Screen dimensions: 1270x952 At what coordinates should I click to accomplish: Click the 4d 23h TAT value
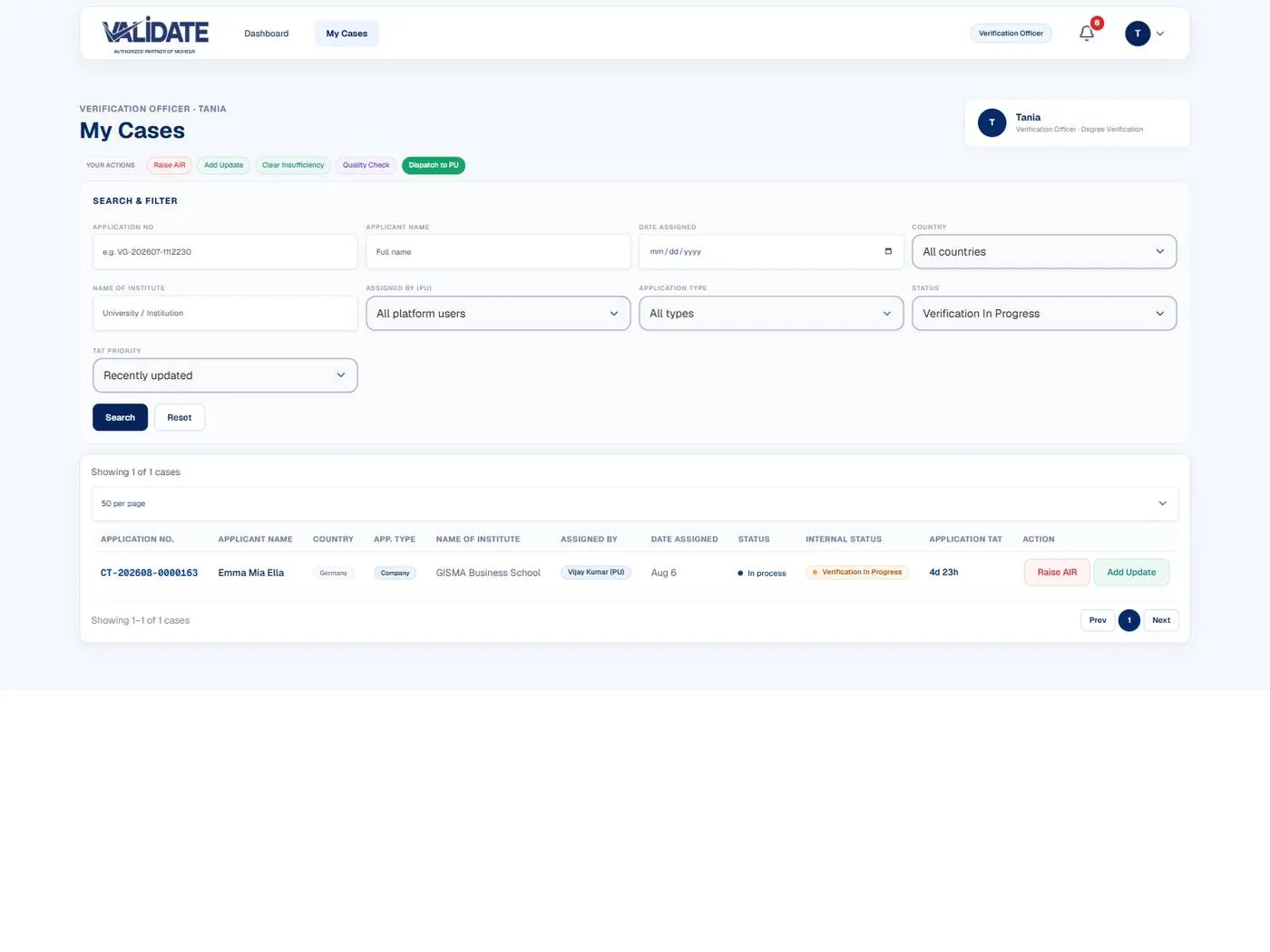[943, 572]
